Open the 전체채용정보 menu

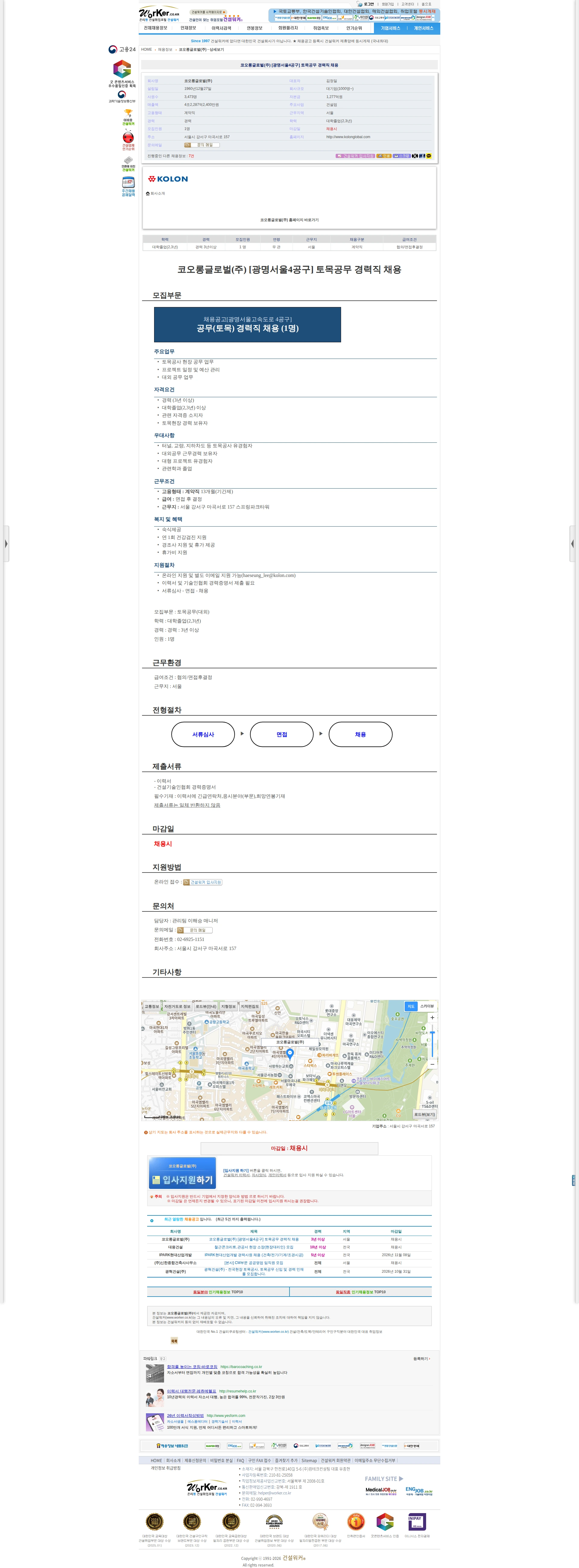155,28
